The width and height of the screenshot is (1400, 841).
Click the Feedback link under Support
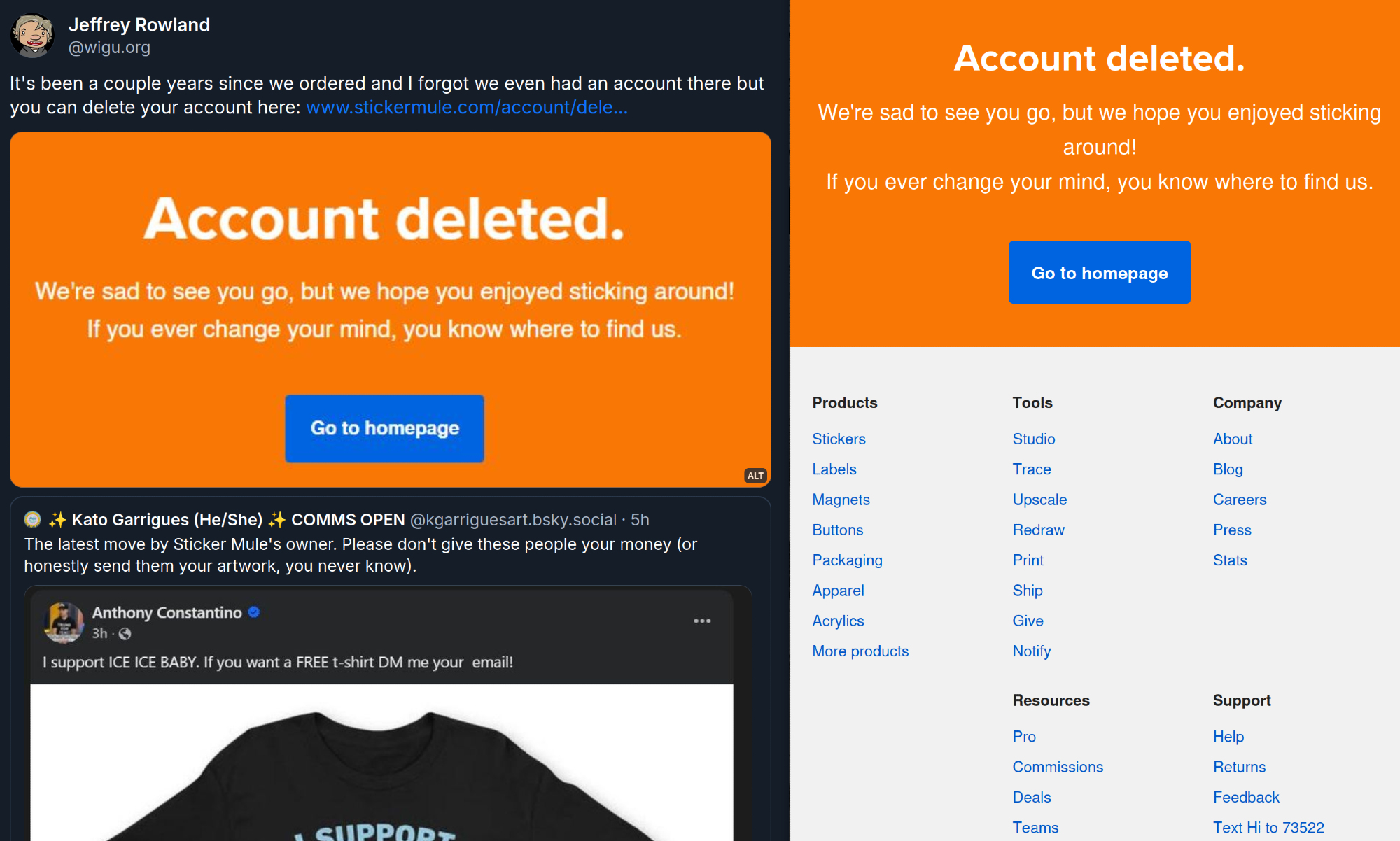(1246, 797)
